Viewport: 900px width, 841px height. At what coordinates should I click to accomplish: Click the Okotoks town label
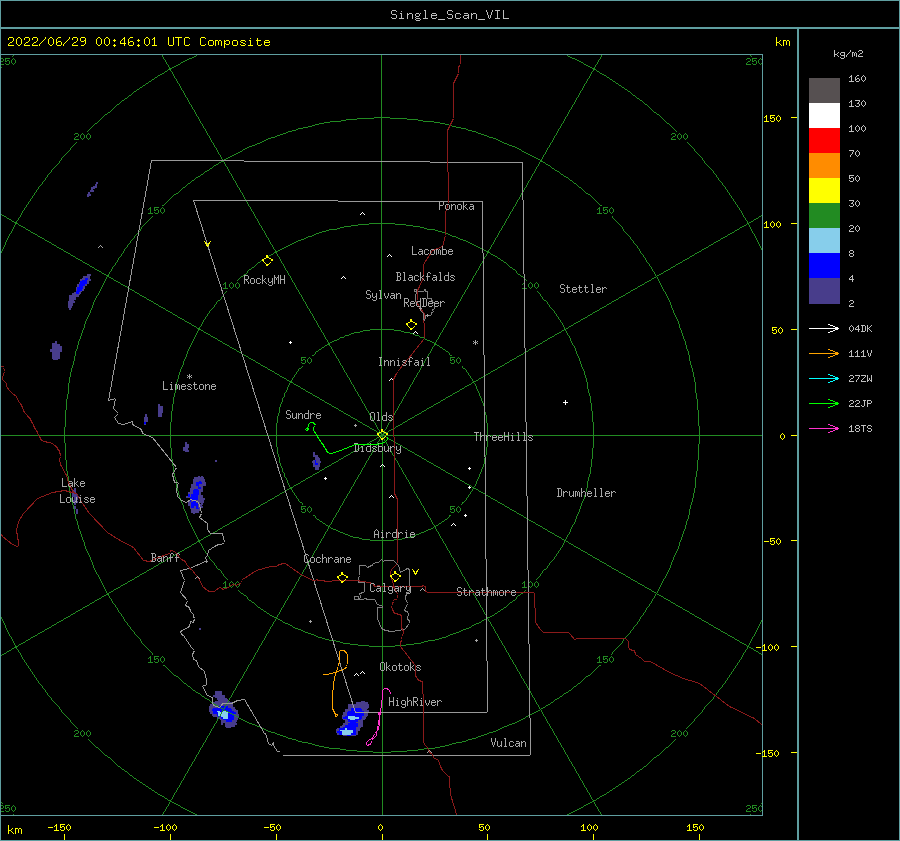pos(400,667)
